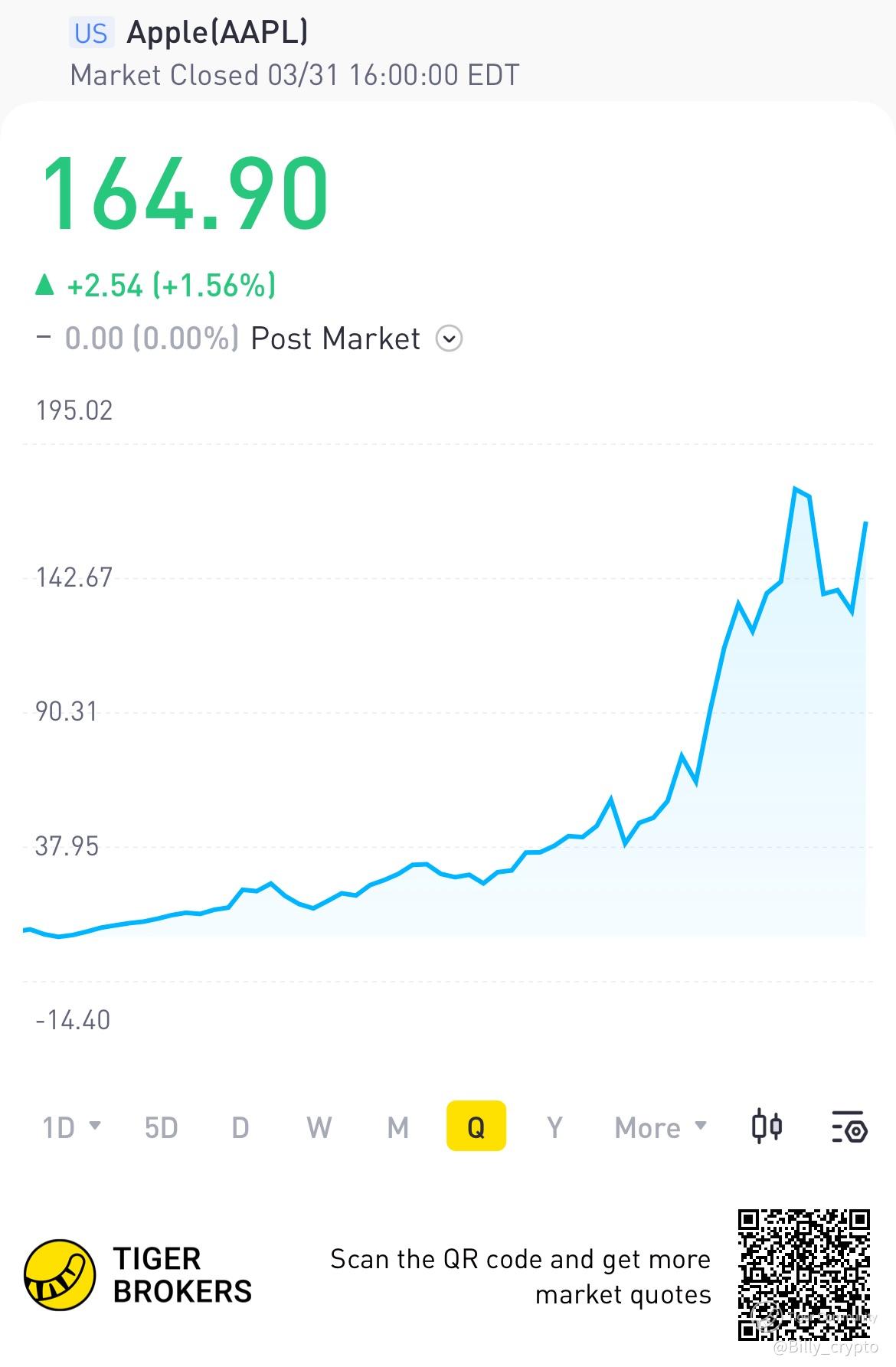Open the 1D timeframe dropdown
896x1367 pixels.
(71, 1127)
